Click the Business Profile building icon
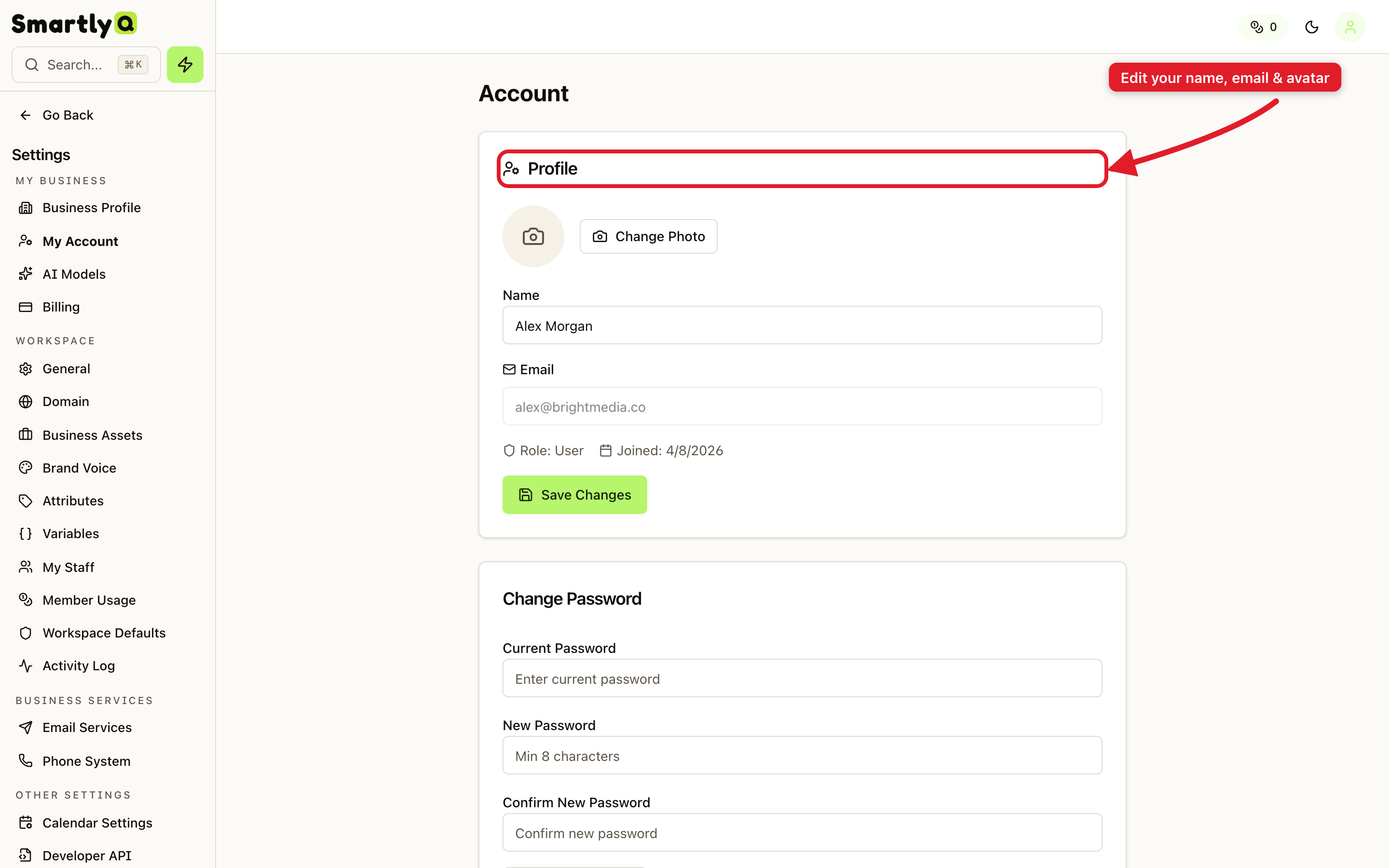The width and height of the screenshot is (1389, 868). (25, 207)
